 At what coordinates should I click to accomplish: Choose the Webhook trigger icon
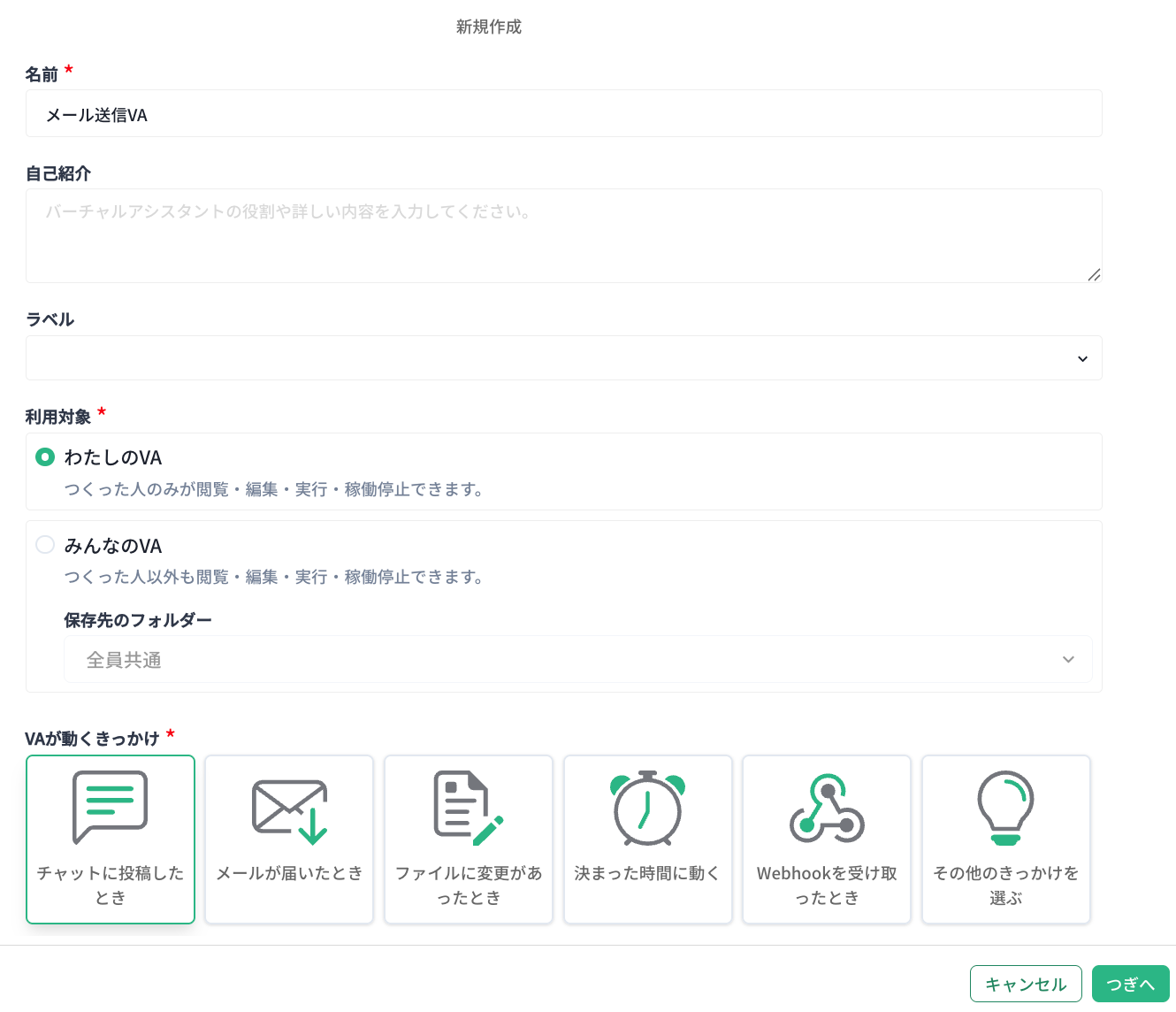[x=827, y=809]
